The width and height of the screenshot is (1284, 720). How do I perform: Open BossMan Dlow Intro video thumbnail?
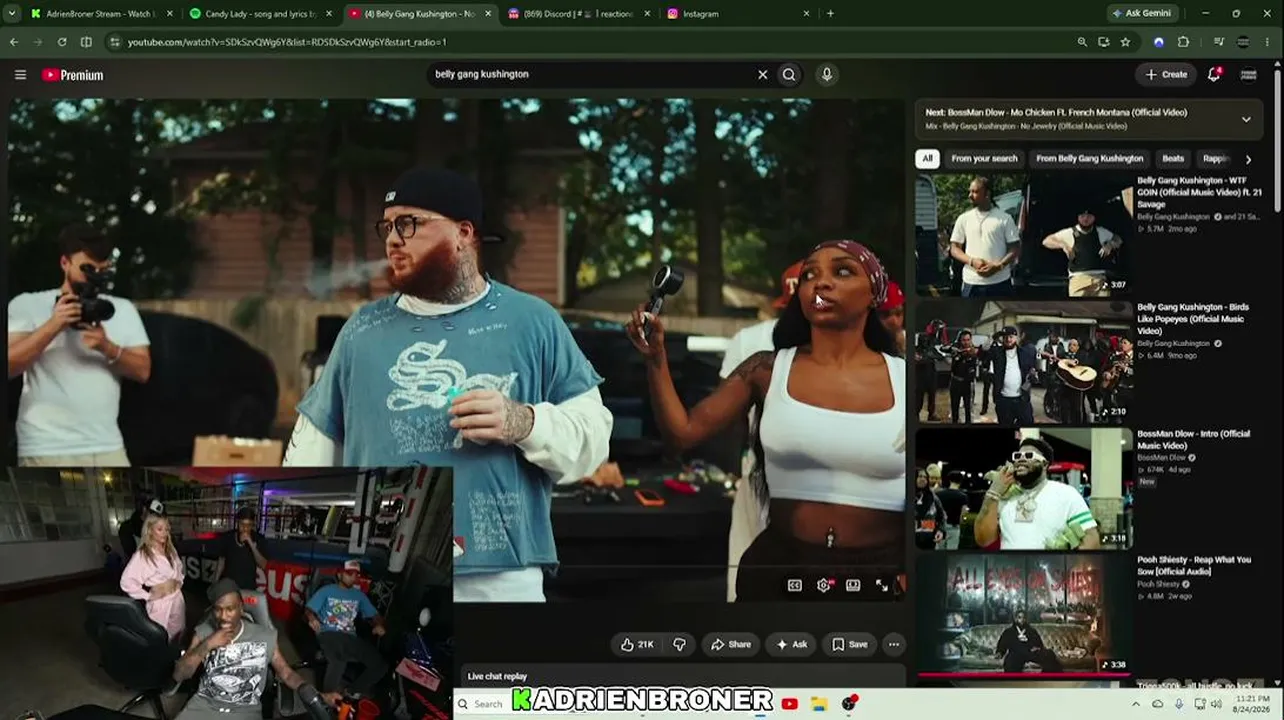click(x=1024, y=489)
